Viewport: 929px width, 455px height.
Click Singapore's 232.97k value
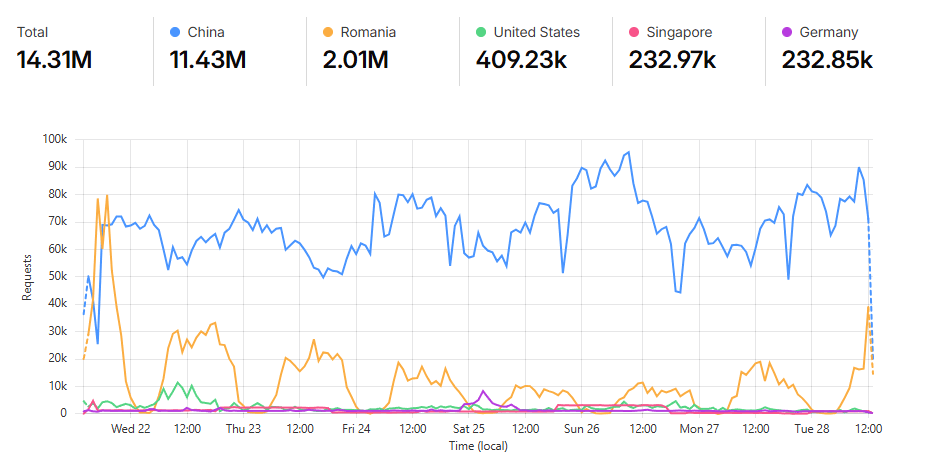click(674, 59)
